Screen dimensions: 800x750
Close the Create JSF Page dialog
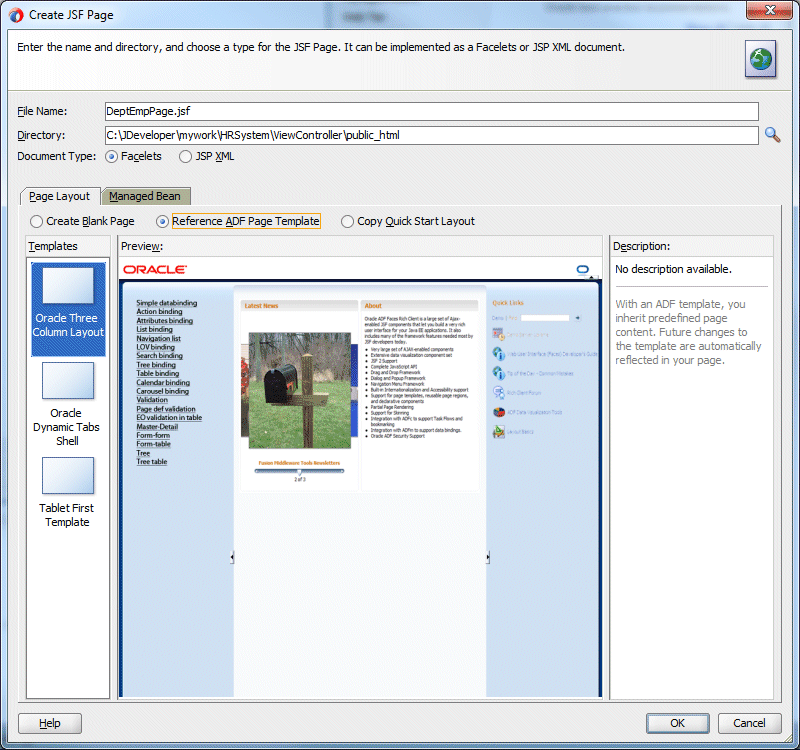(x=769, y=10)
